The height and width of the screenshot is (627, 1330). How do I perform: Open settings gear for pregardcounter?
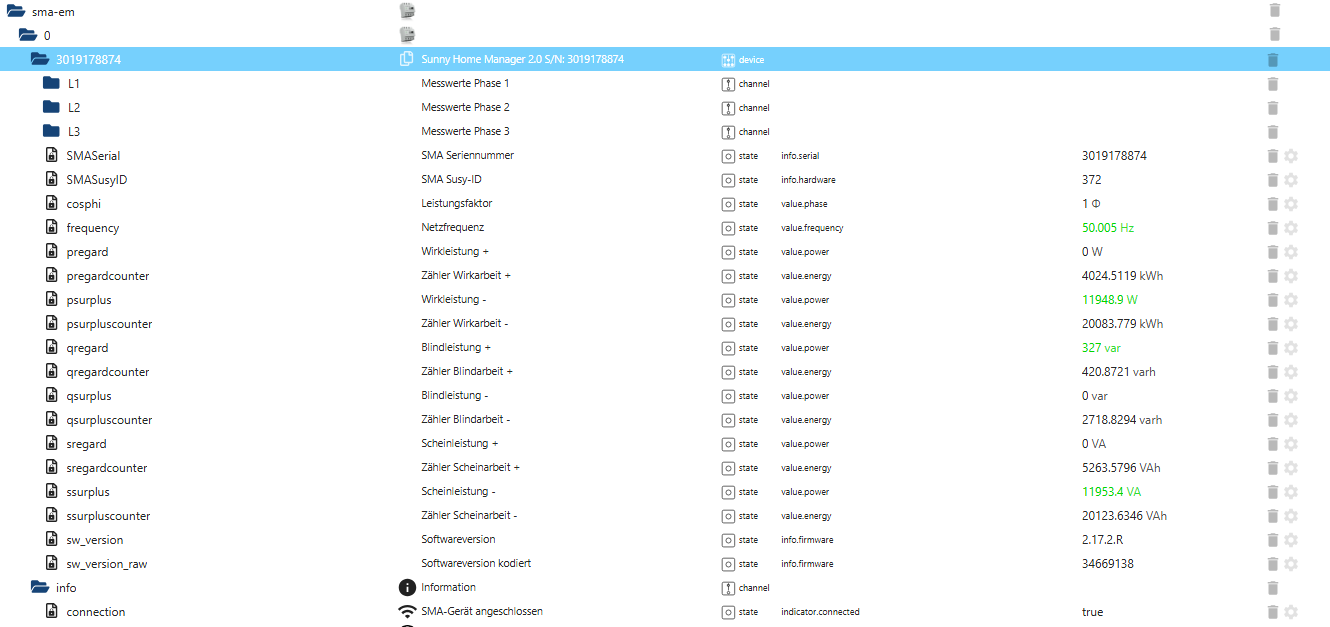click(x=1291, y=276)
